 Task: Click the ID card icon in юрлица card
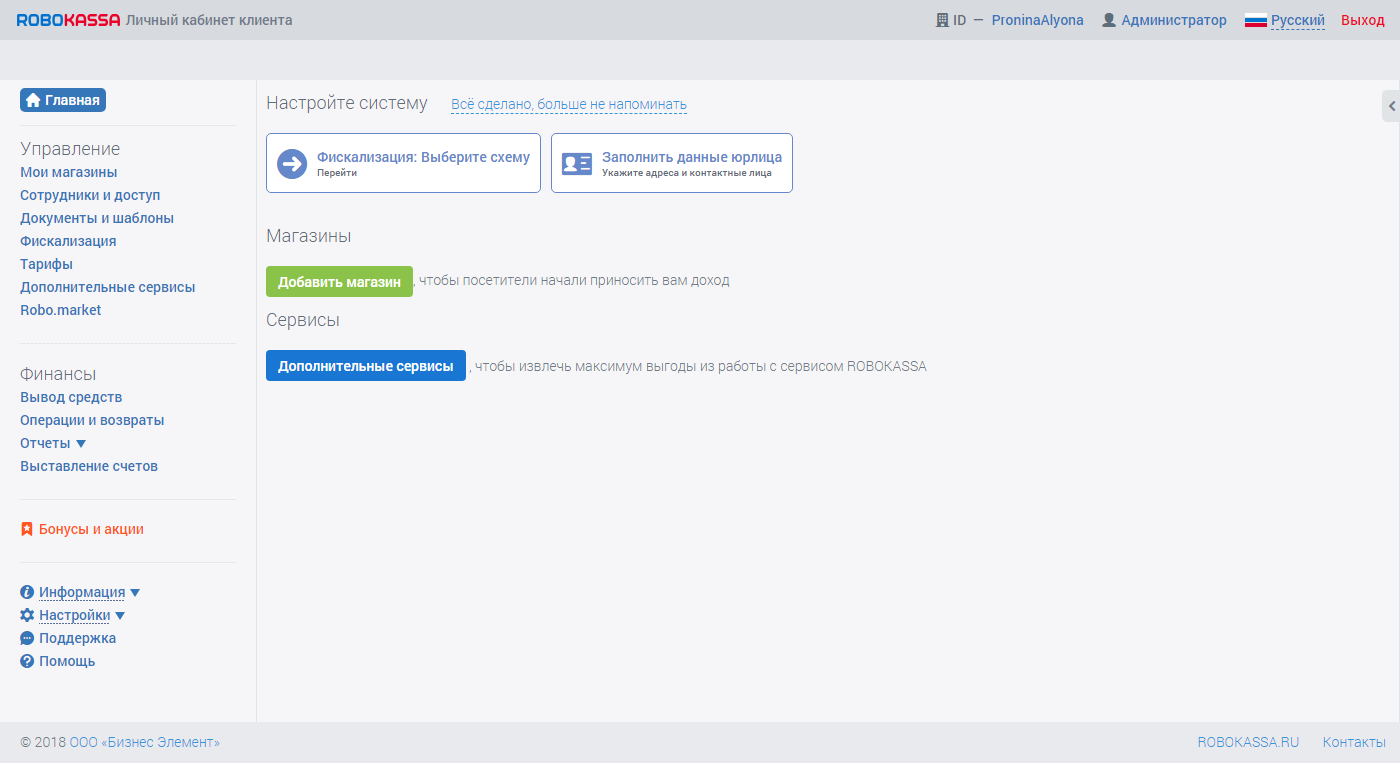click(x=577, y=163)
